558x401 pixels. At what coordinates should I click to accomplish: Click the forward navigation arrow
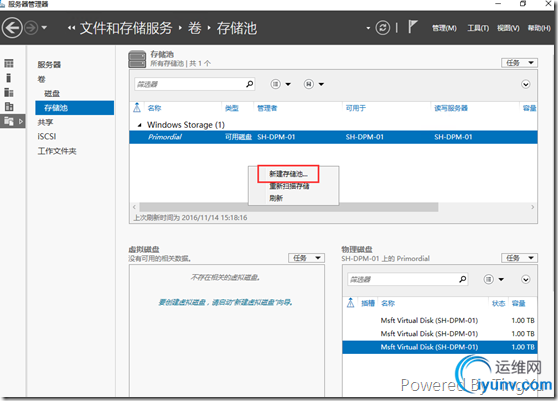pyautogui.click(x=31, y=28)
